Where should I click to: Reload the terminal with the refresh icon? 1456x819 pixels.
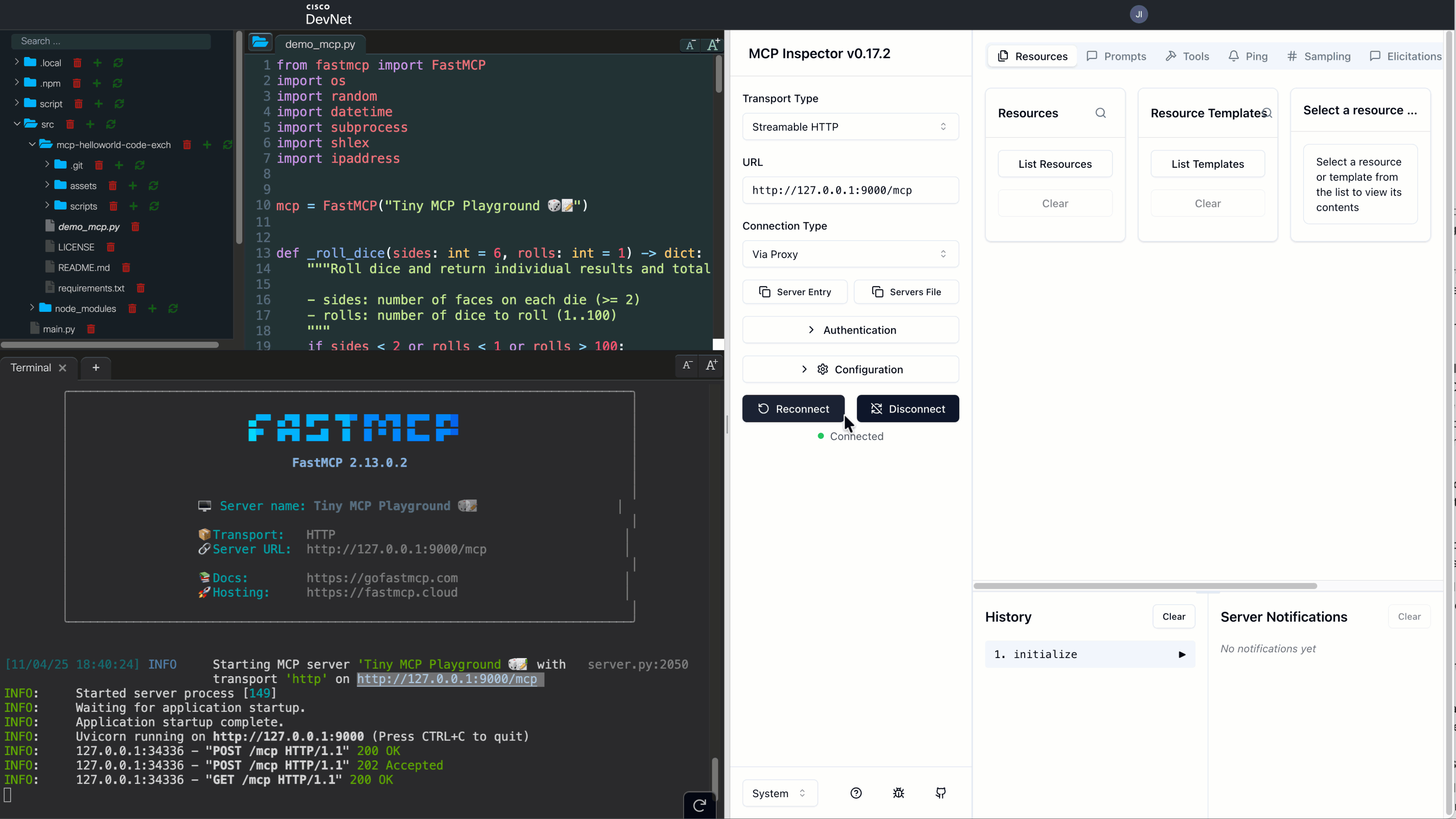699,805
